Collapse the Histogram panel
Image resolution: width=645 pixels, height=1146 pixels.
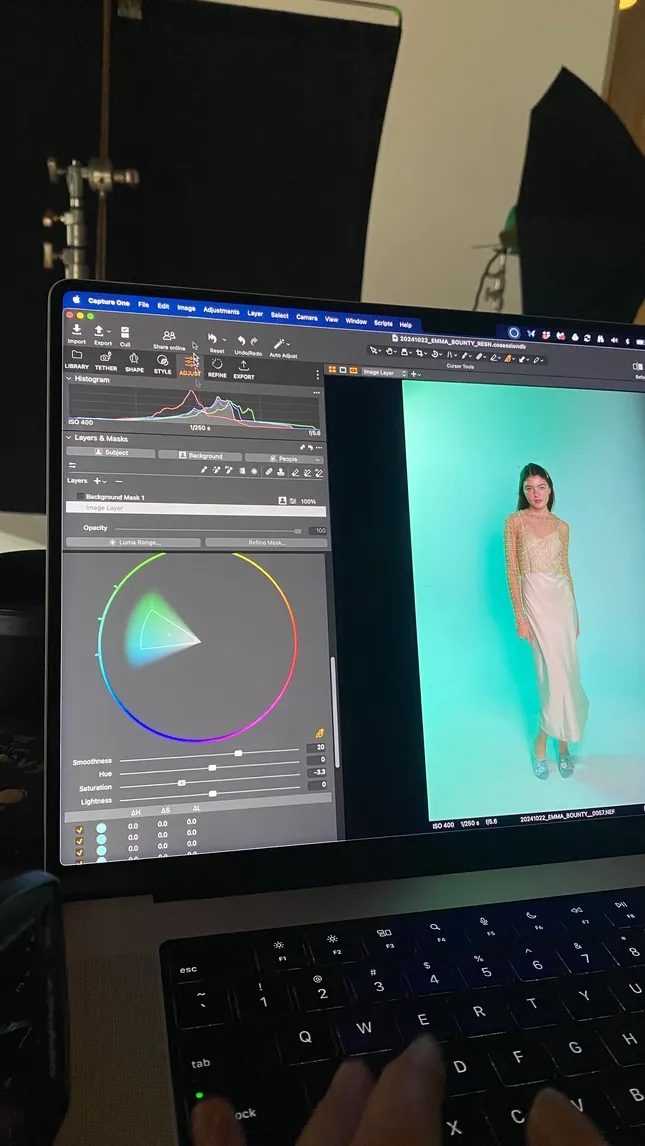click(x=69, y=379)
